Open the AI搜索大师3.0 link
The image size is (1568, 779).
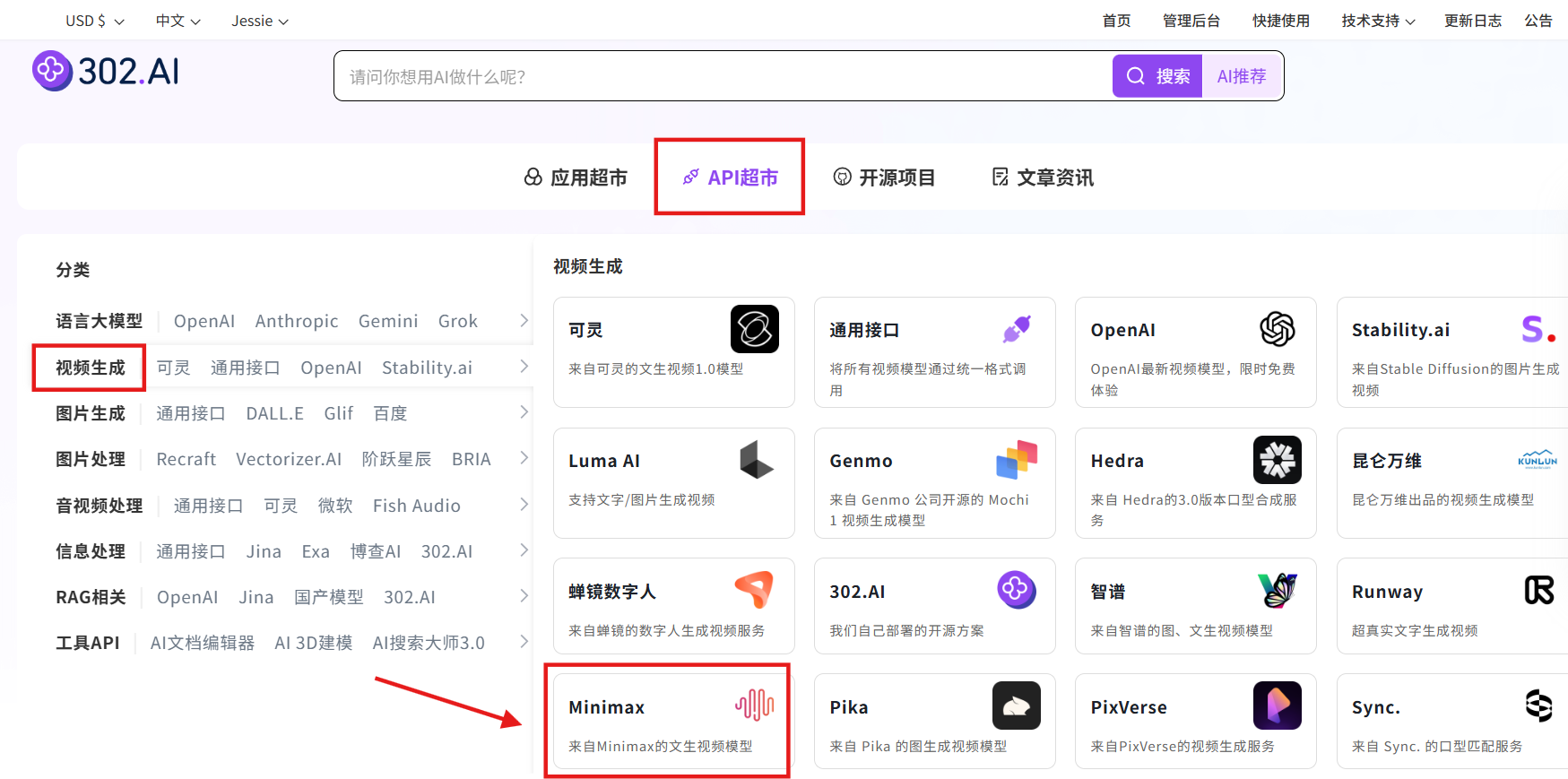pyautogui.click(x=429, y=643)
